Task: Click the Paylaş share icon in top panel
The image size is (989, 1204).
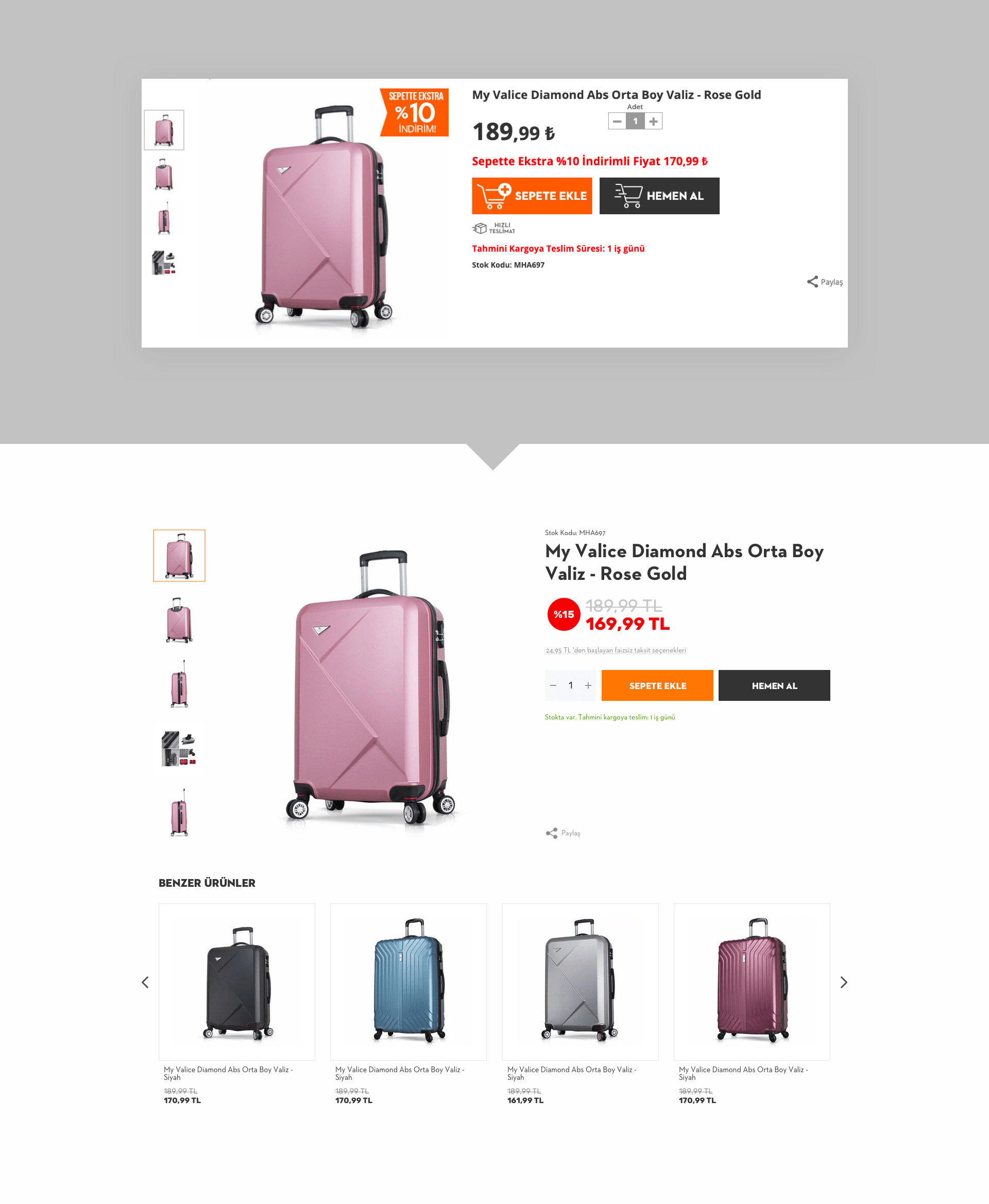Action: pyautogui.click(x=812, y=282)
